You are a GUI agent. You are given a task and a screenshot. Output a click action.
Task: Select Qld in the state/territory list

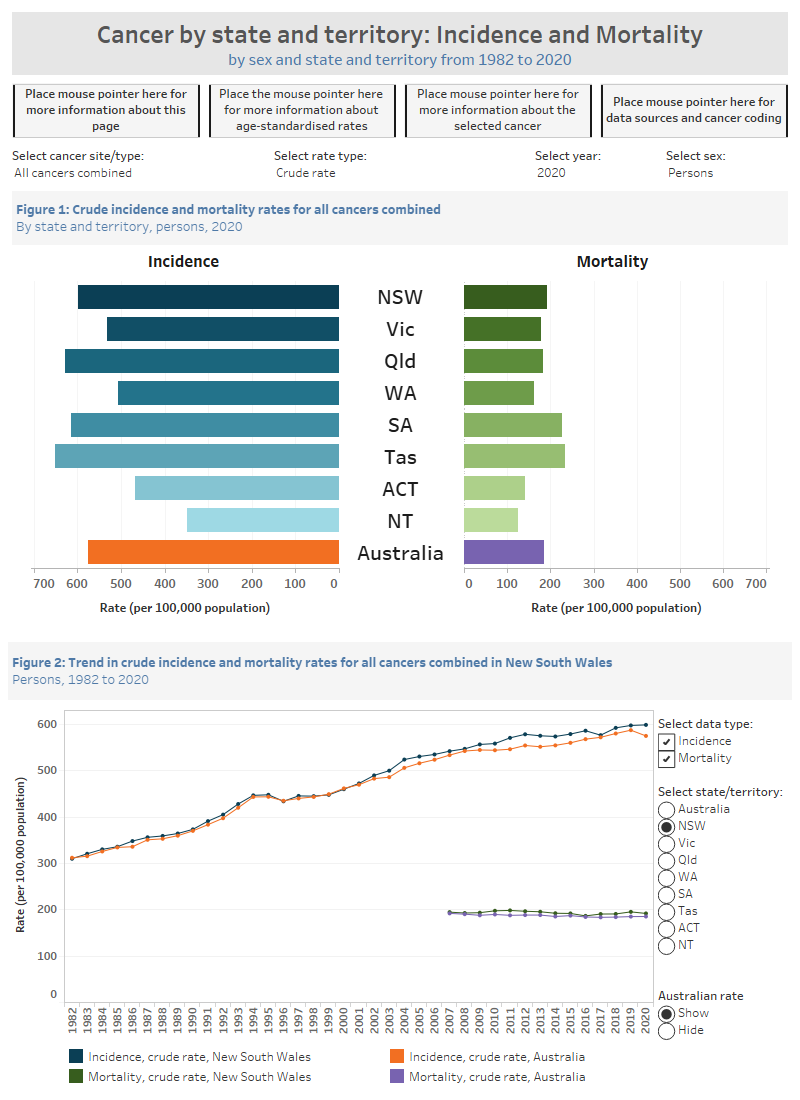[666, 860]
